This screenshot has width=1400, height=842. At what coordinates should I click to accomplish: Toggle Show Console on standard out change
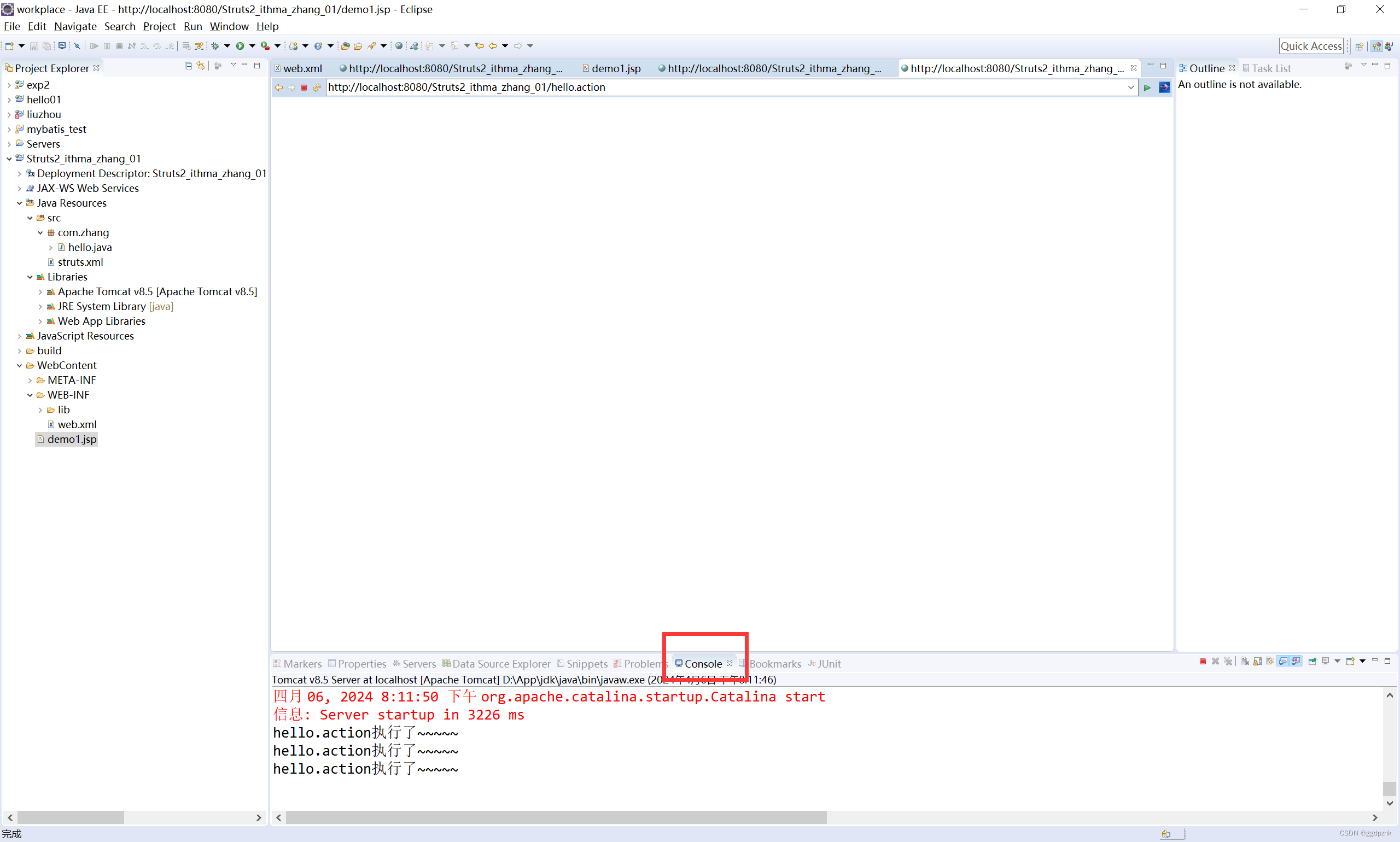tap(1282, 661)
